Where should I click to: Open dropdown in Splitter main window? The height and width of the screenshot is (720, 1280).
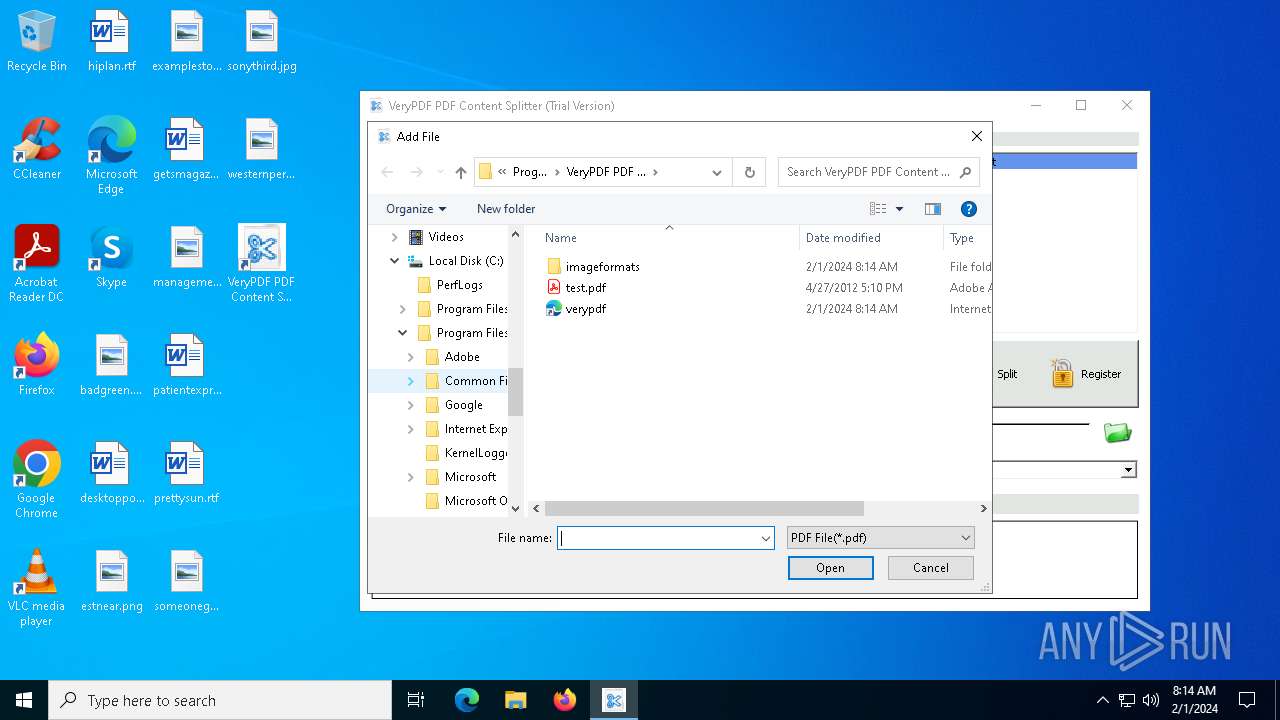pos(1128,470)
